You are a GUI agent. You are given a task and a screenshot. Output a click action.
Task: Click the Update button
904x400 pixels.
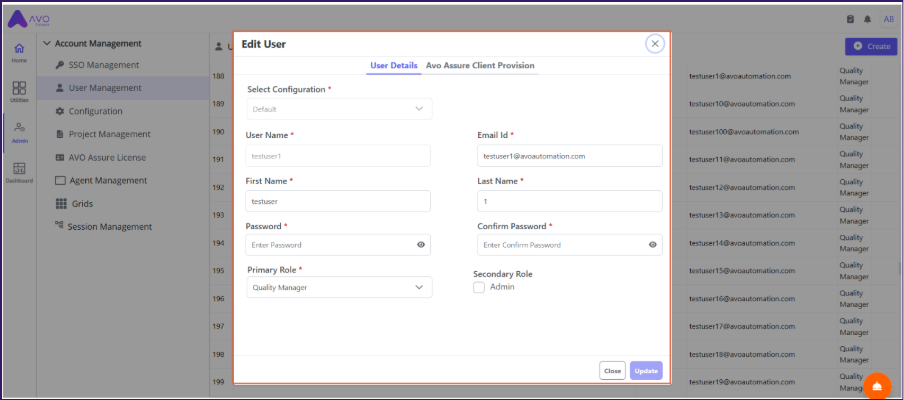tap(645, 371)
